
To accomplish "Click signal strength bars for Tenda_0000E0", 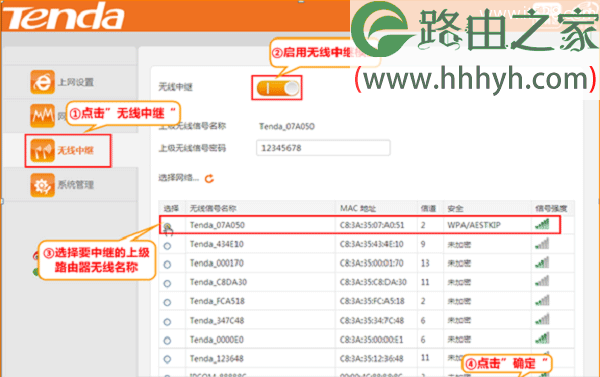I will (542, 338).
